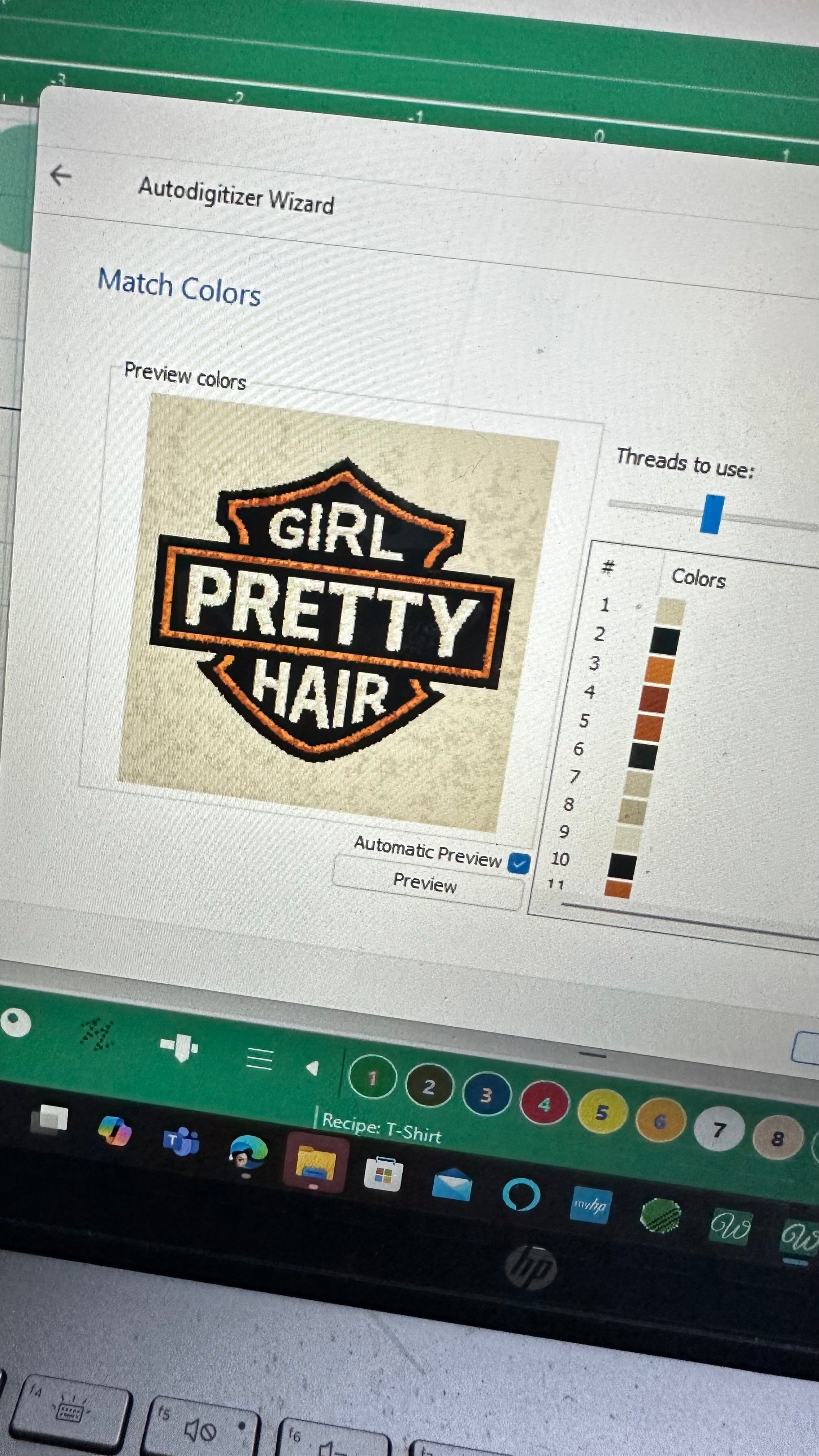Select tan swatch in row 7
The width and height of the screenshot is (819, 1456).
click(638, 785)
